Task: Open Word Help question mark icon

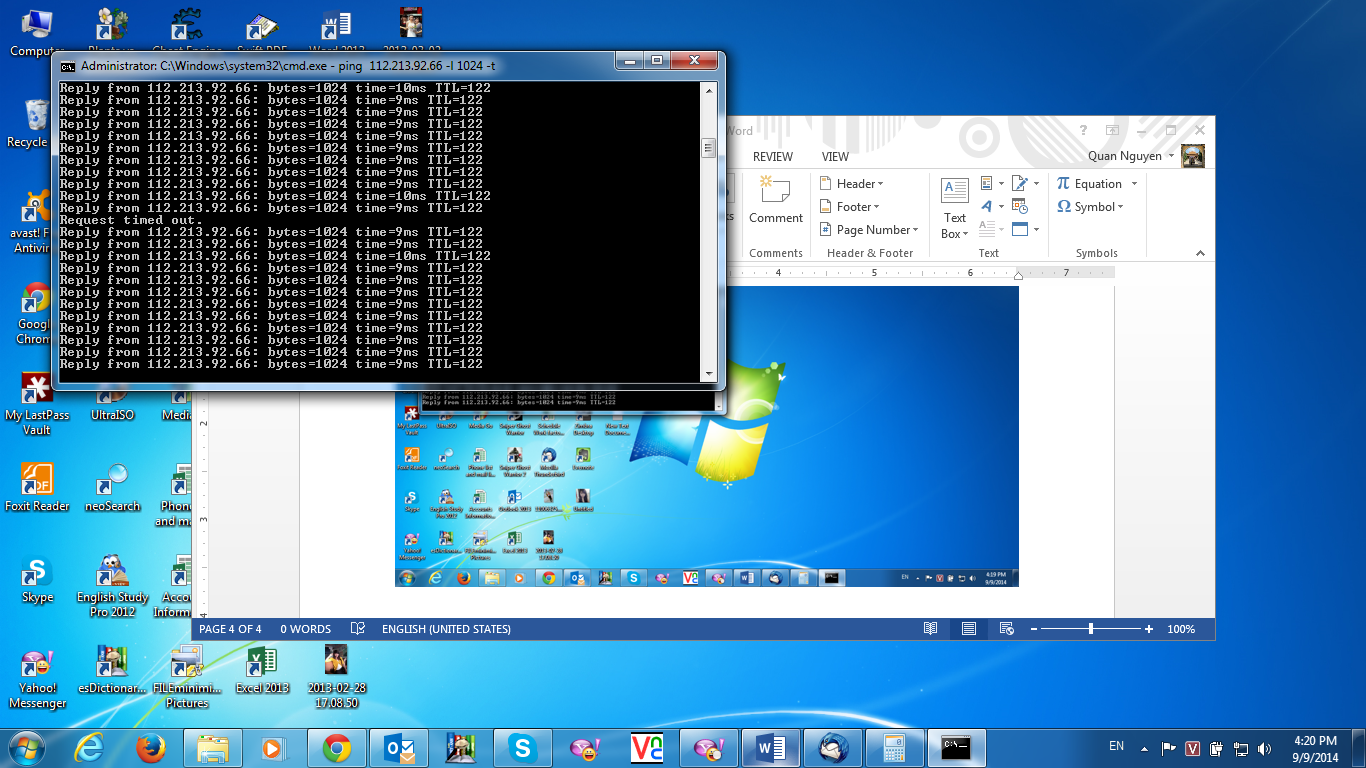Action: (1083, 130)
